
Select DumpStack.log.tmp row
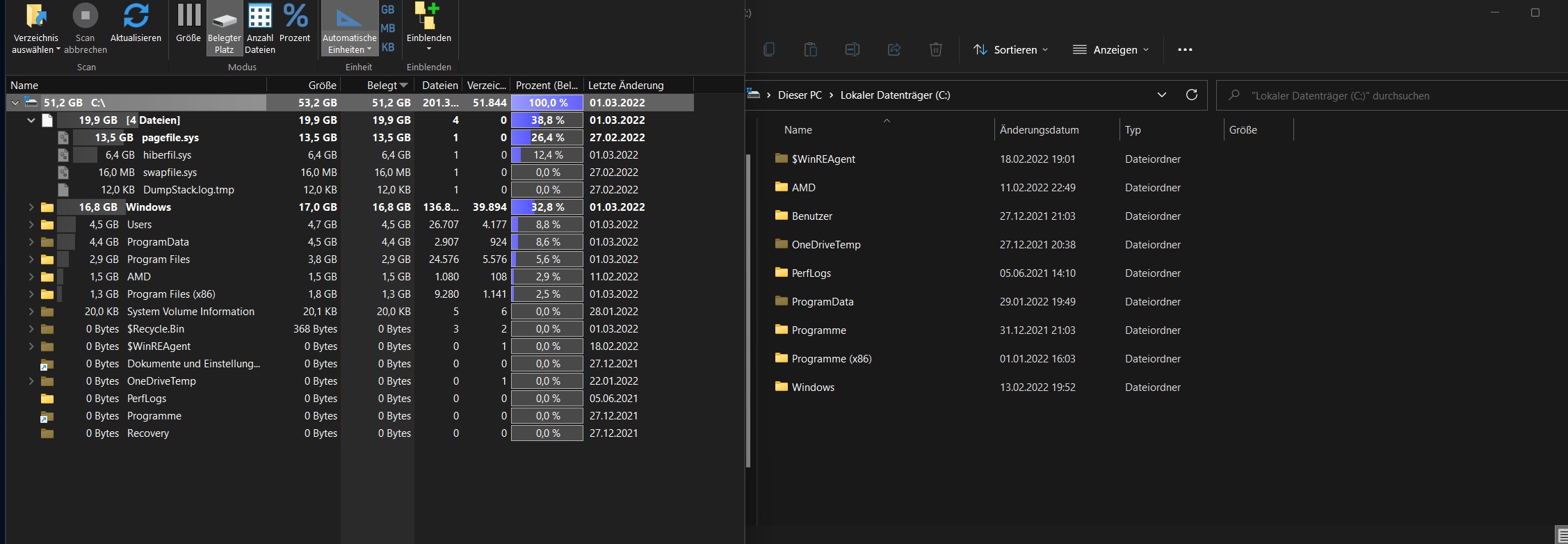pyautogui.click(x=350, y=190)
